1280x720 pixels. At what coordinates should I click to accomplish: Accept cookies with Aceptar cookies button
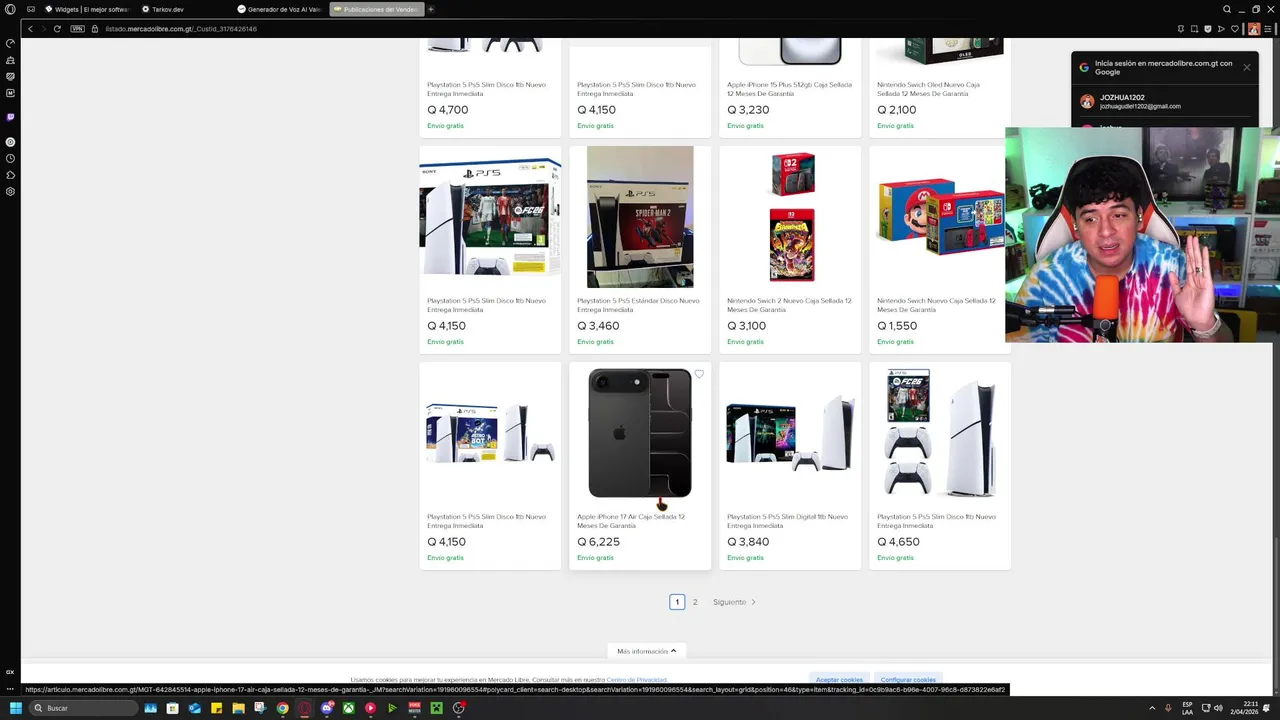click(839, 680)
